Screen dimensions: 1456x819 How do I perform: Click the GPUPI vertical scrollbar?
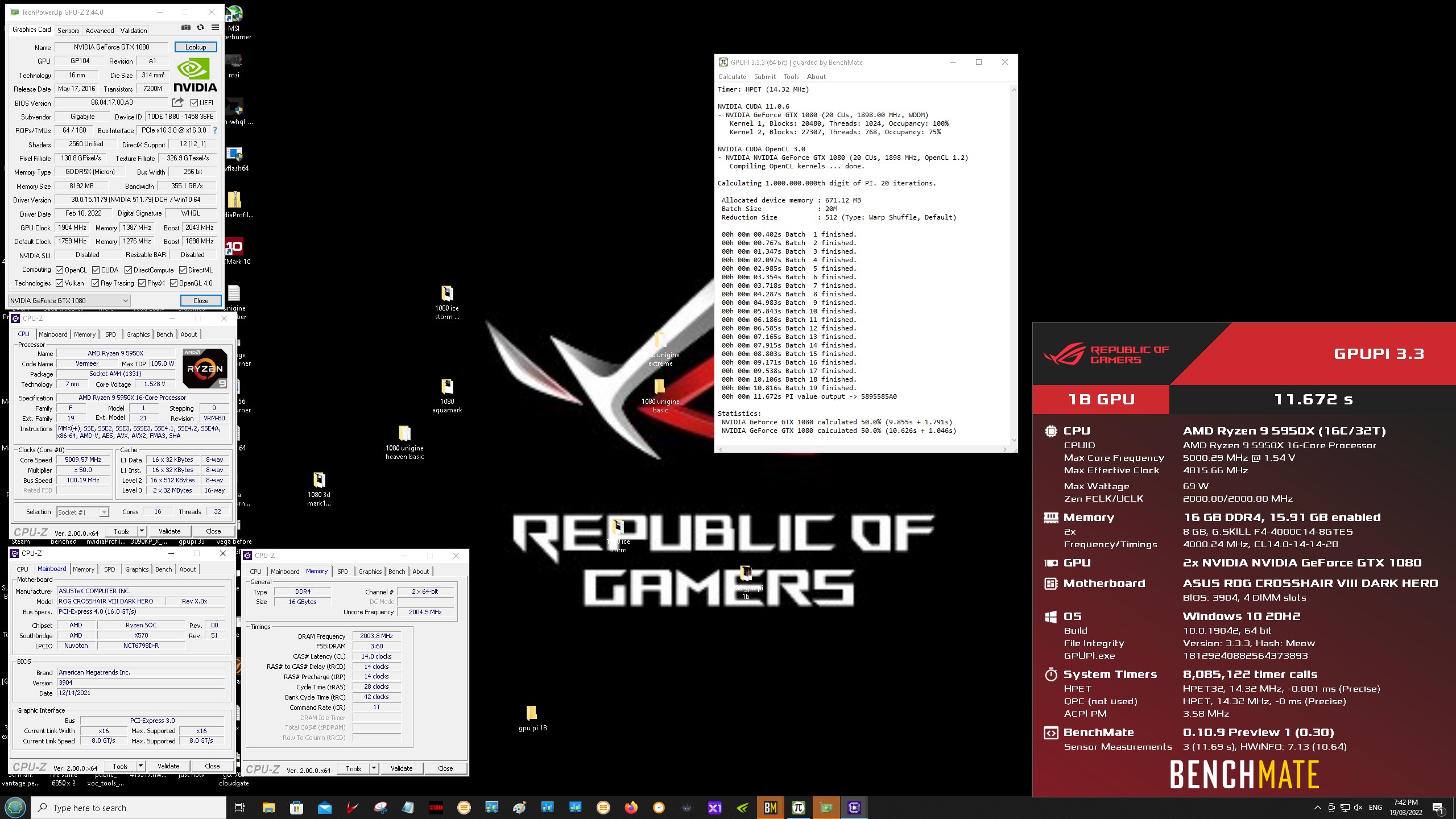tap(1014, 264)
